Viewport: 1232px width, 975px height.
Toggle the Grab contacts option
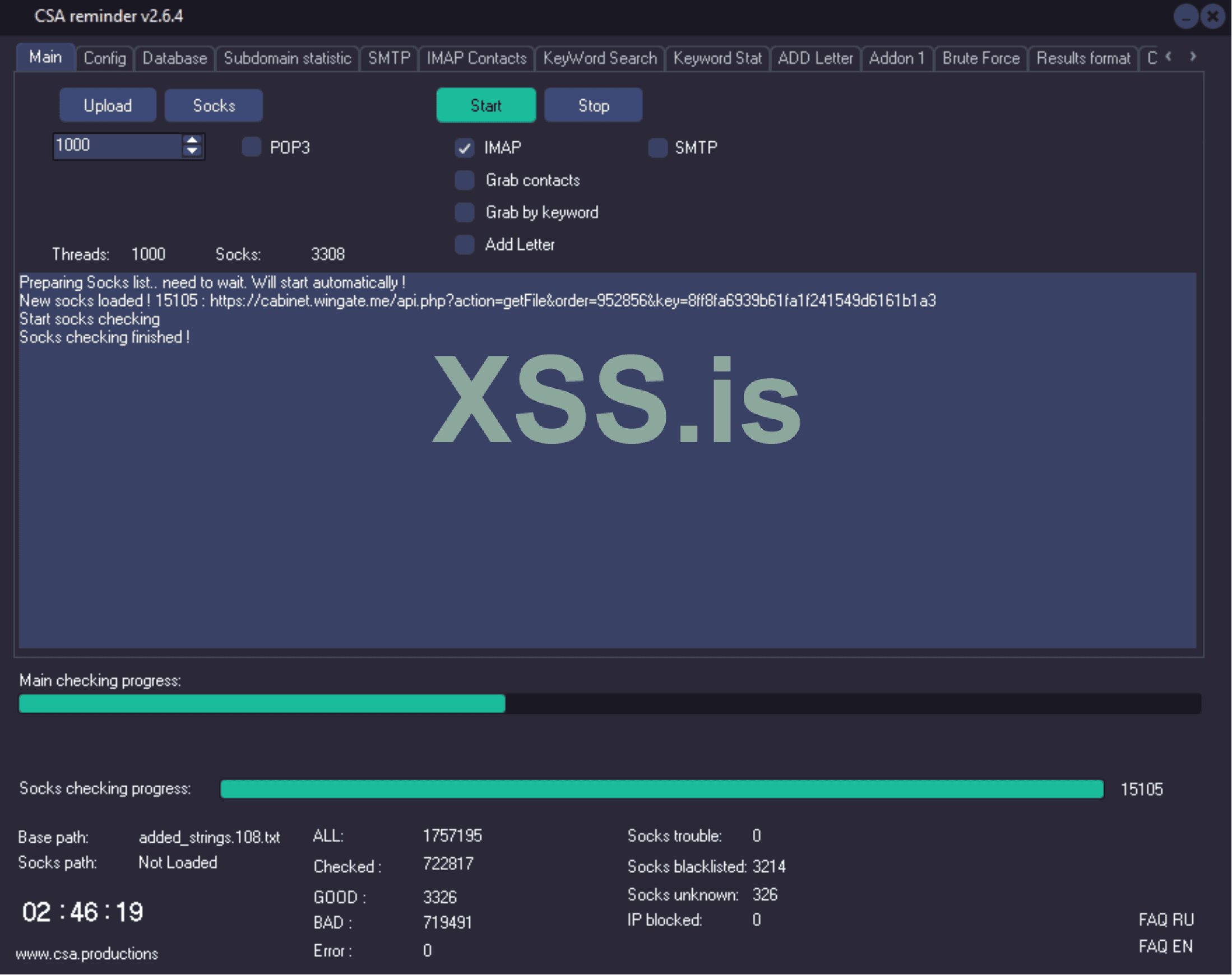[x=465, y=180]
